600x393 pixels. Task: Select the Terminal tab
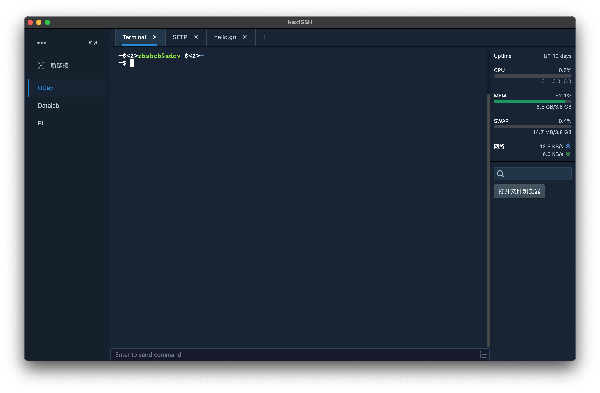tap(134, 37)
